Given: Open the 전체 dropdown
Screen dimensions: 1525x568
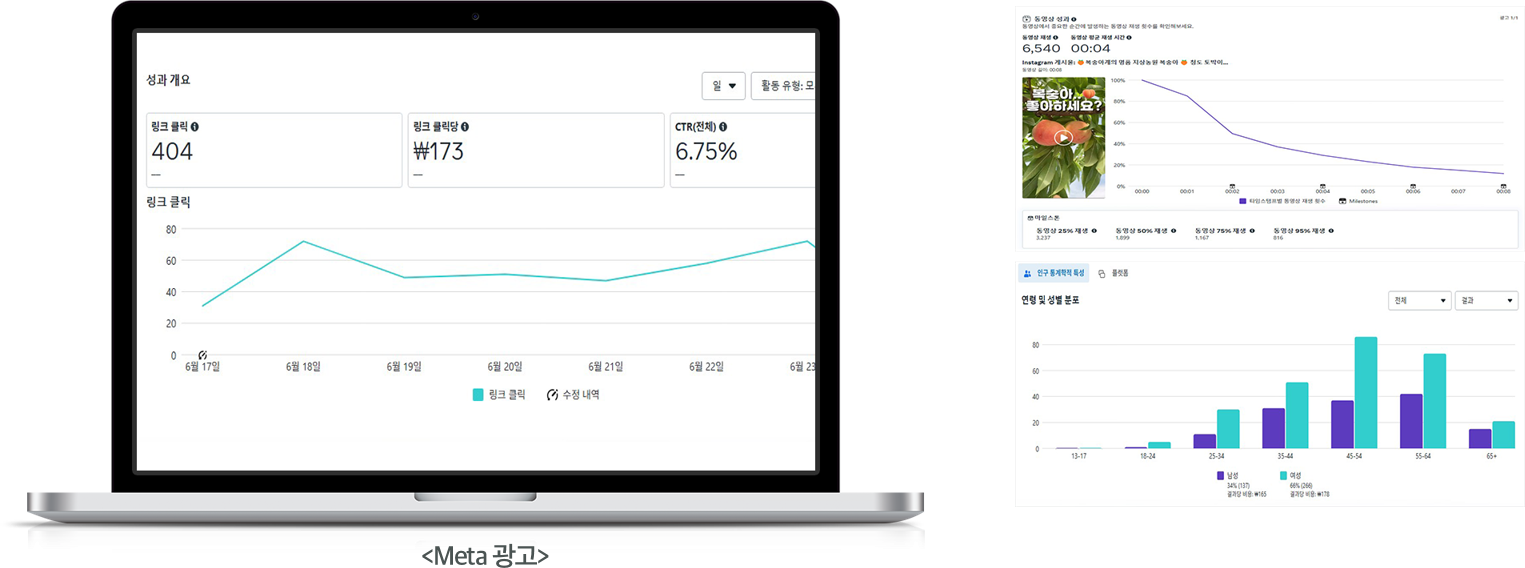Looking at the screenshot, I should tap(1420, 300).
